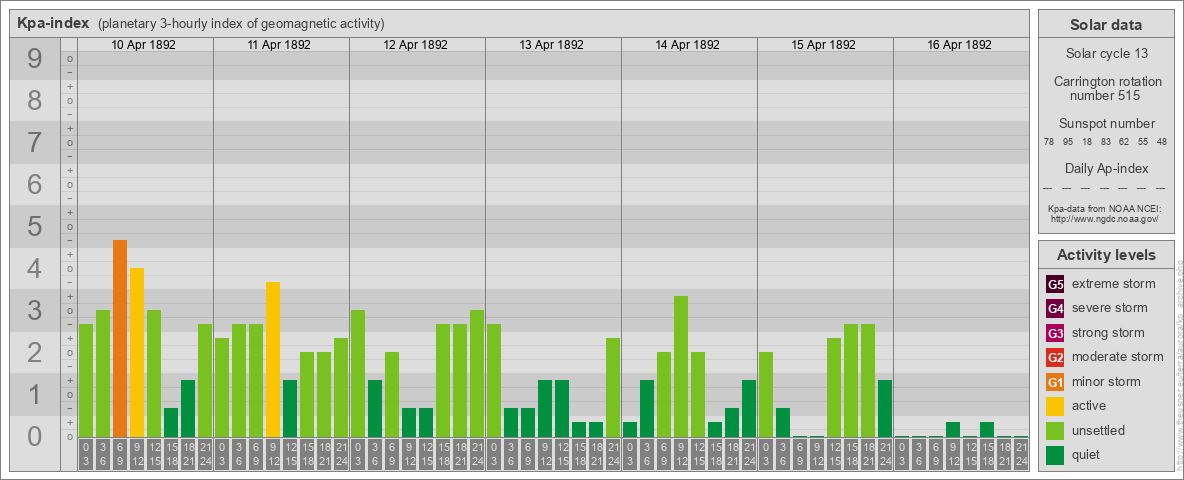Viewport: 1184px width, 480px height.
Task: Click the 6–9 hour label under 10 Apr
Action: point(120,455)
